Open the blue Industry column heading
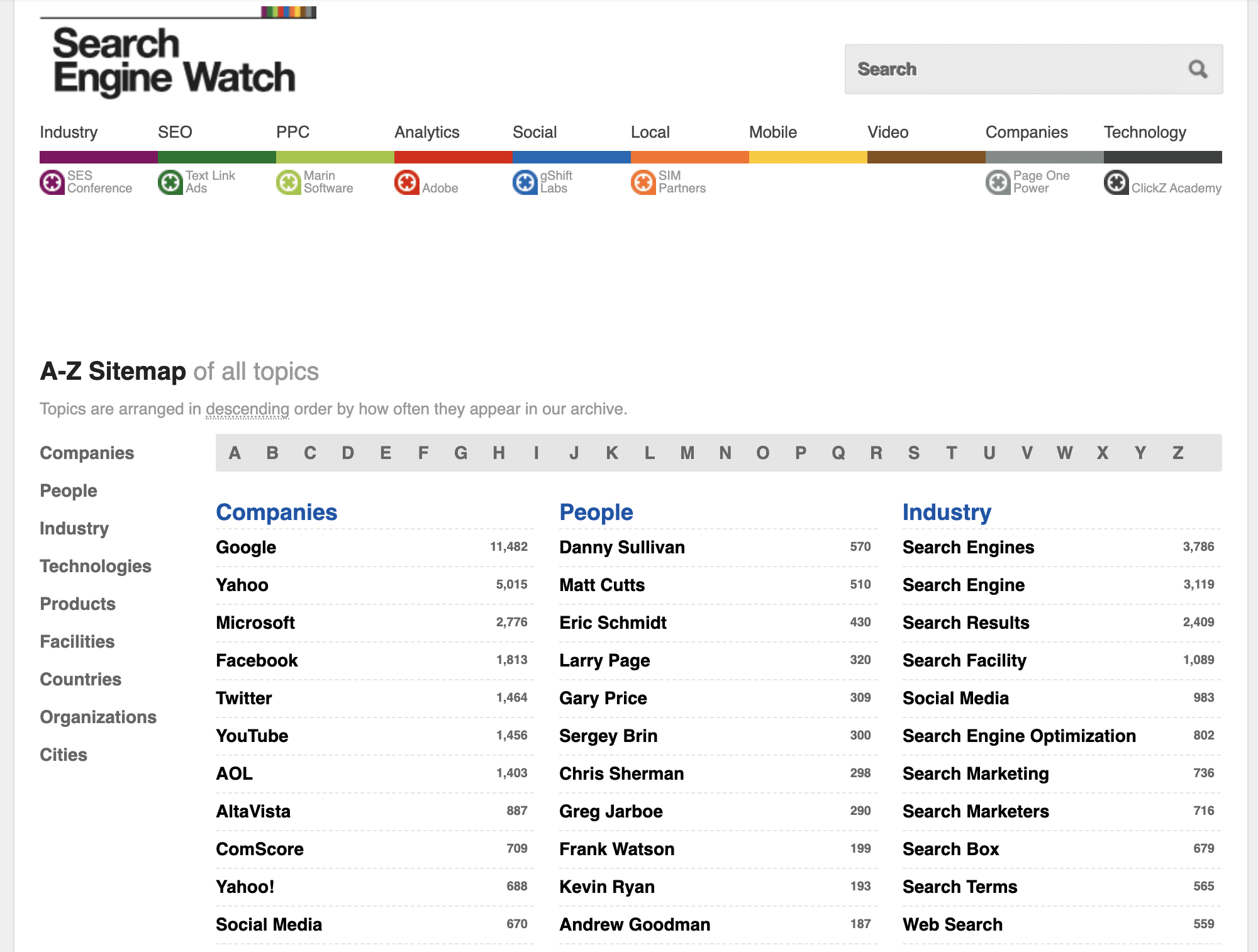The image size is (1258, 952). coord(947,512)
